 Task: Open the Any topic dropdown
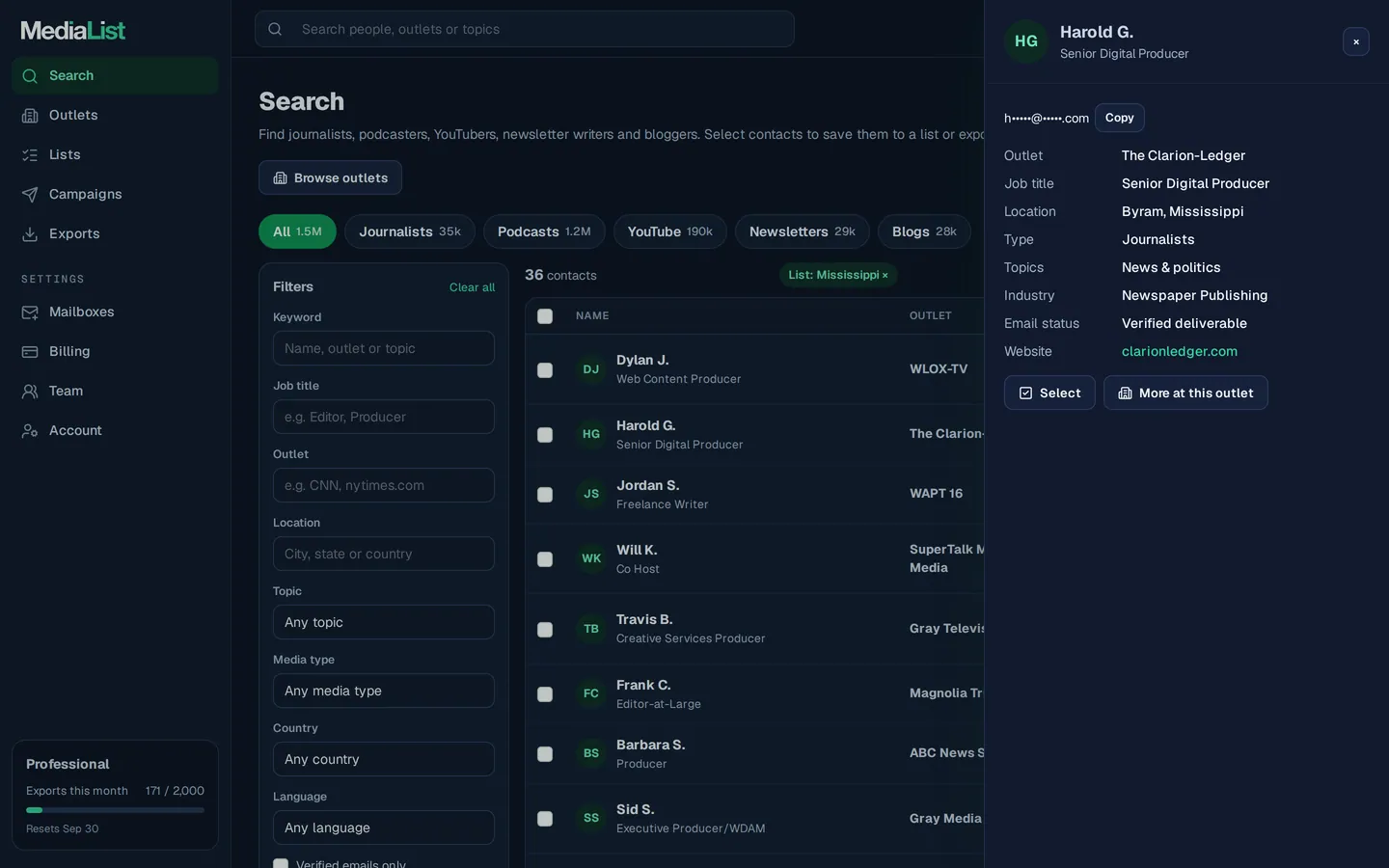pyautogui.click(x=384, y=622)
